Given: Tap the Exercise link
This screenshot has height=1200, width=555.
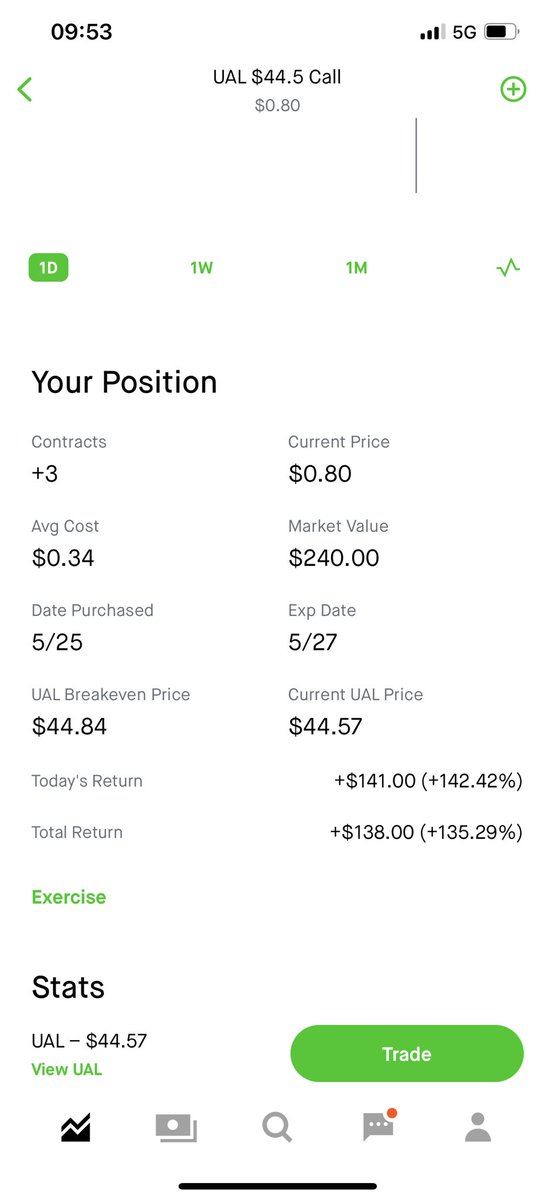Looking at the screenshot, I should pyautogui.click(x=69, y=897).
